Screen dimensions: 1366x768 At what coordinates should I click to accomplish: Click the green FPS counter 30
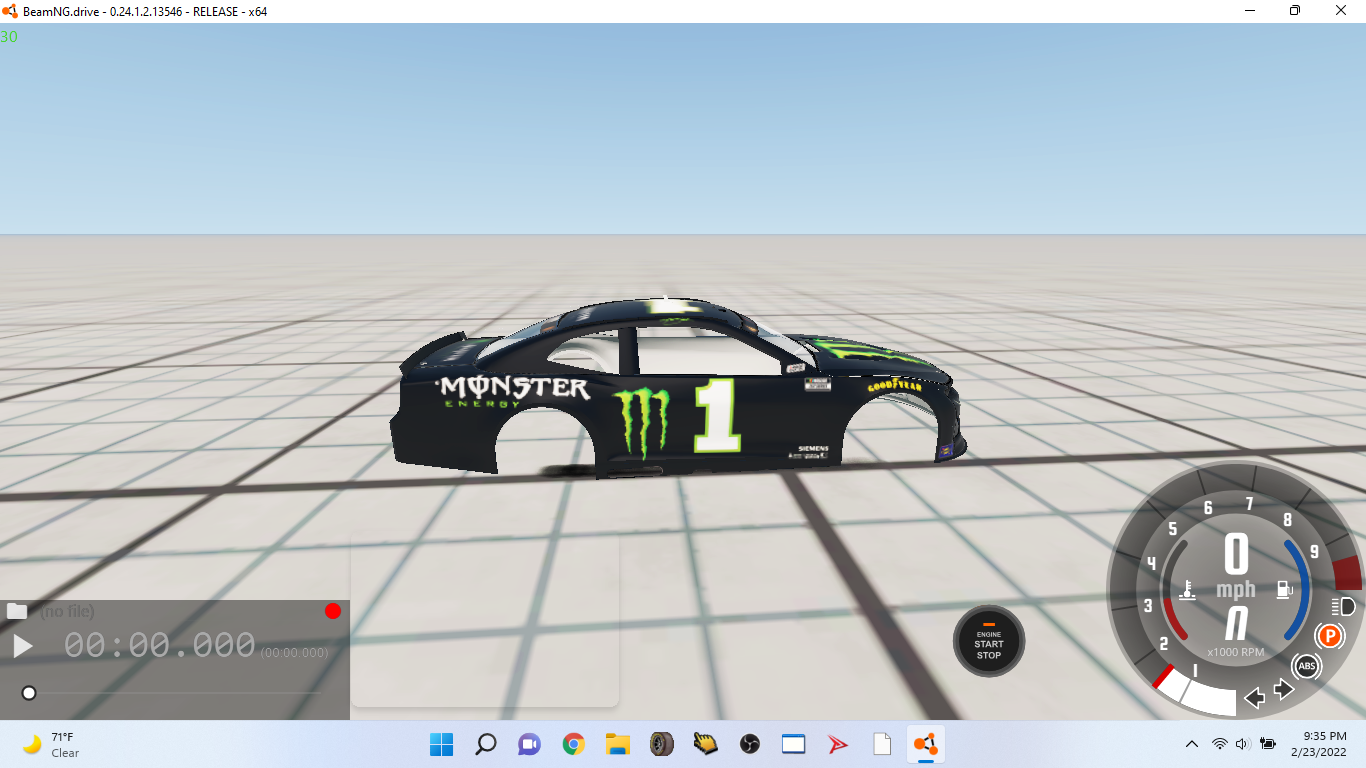pos(9,37)
